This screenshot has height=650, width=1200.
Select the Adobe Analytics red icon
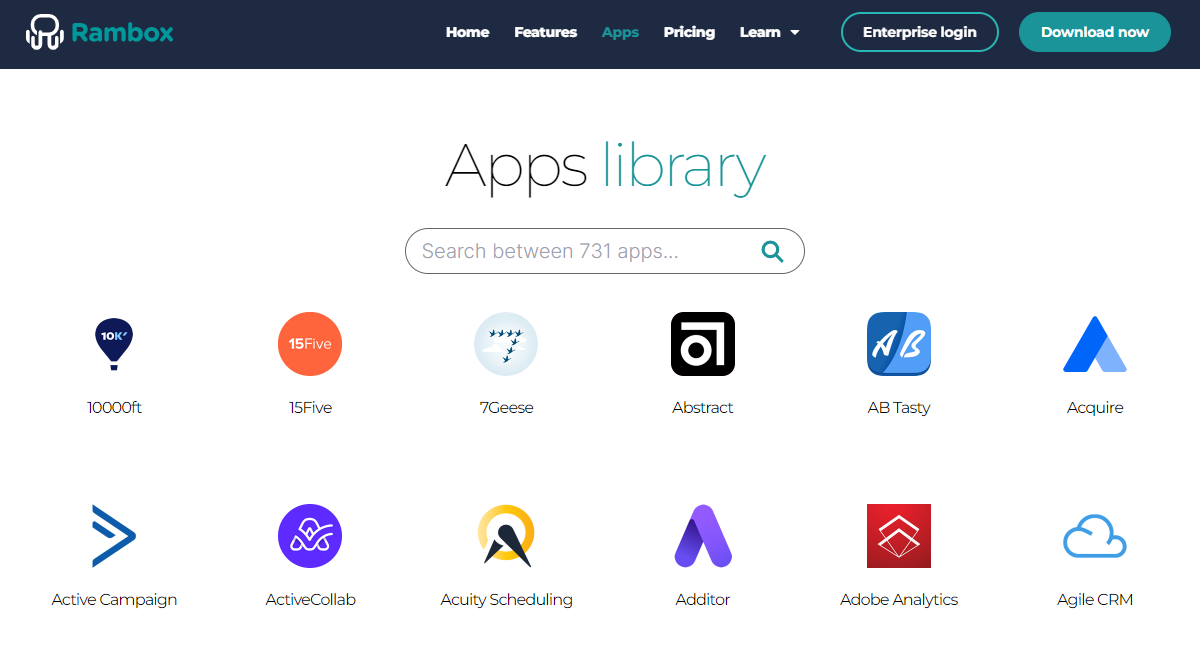click(899, 536)
